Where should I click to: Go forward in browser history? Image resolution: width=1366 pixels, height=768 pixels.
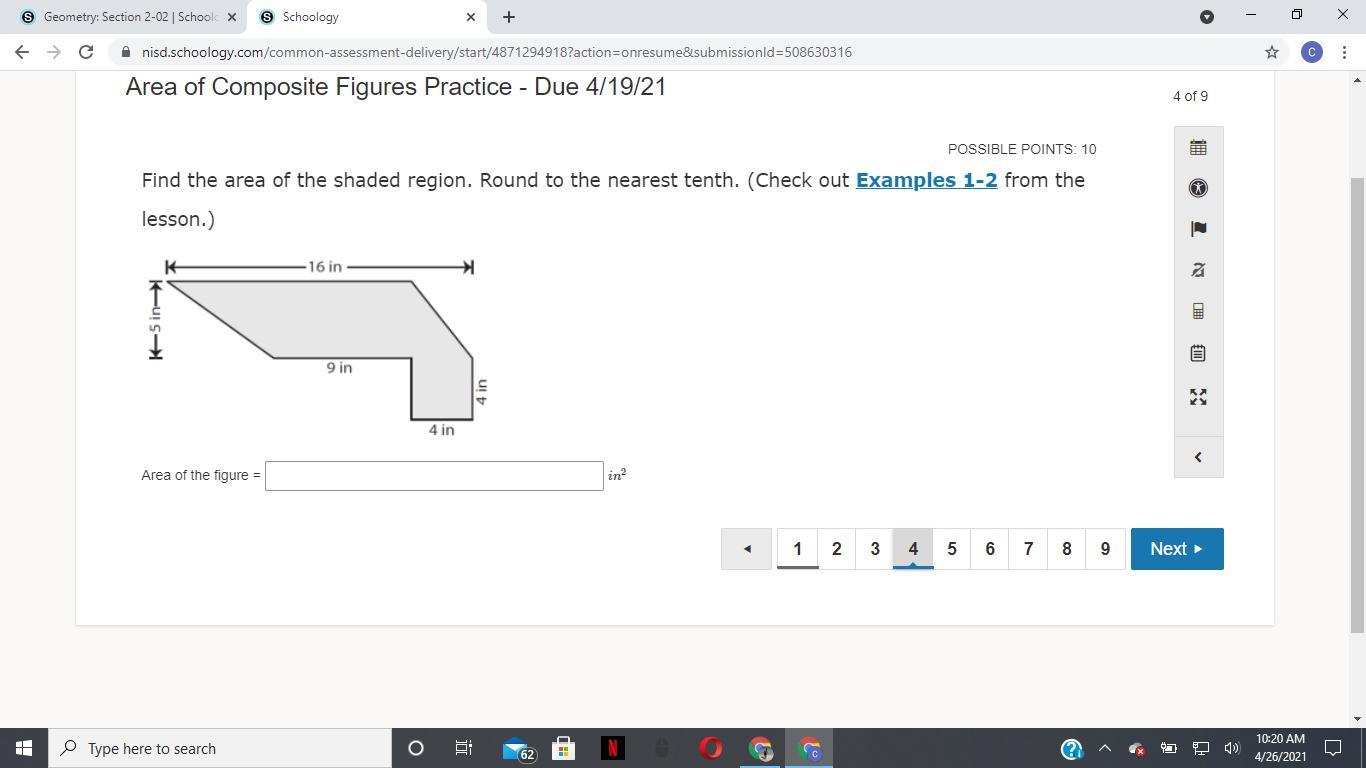[x=54, y=52]
